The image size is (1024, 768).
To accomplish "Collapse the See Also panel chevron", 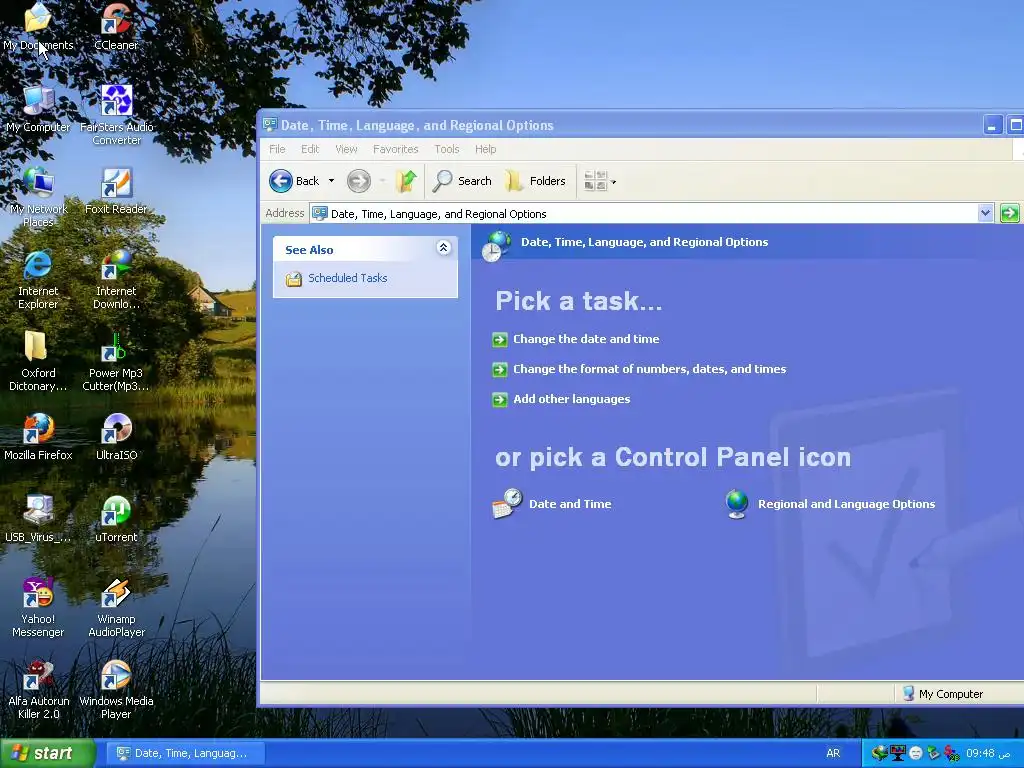I will pos(443,248).
